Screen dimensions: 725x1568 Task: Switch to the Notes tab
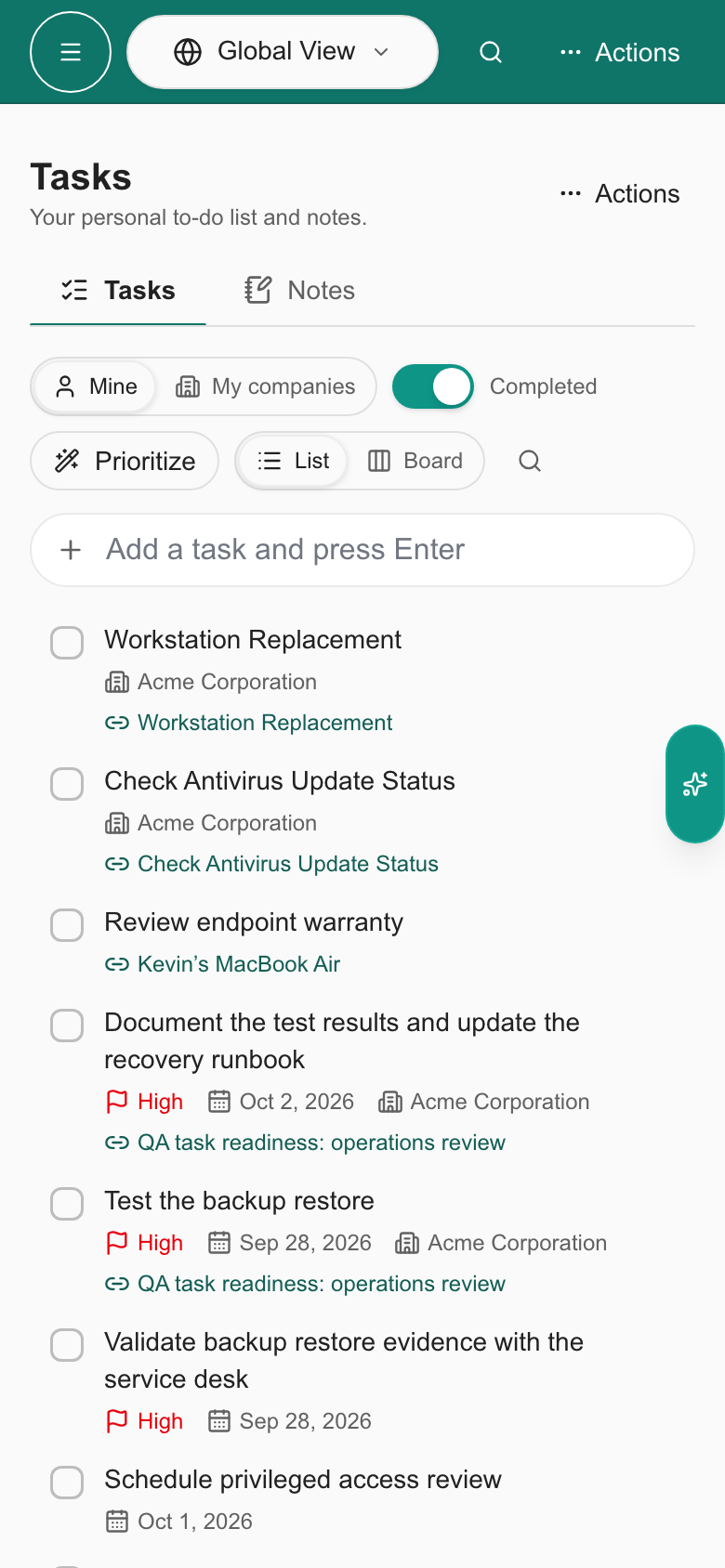click(299, 291)
